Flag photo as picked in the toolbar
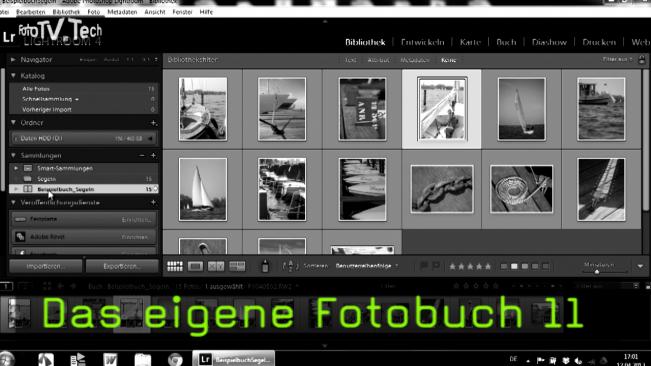This screenshot has height=366, width=651. [x=424, y=265]
